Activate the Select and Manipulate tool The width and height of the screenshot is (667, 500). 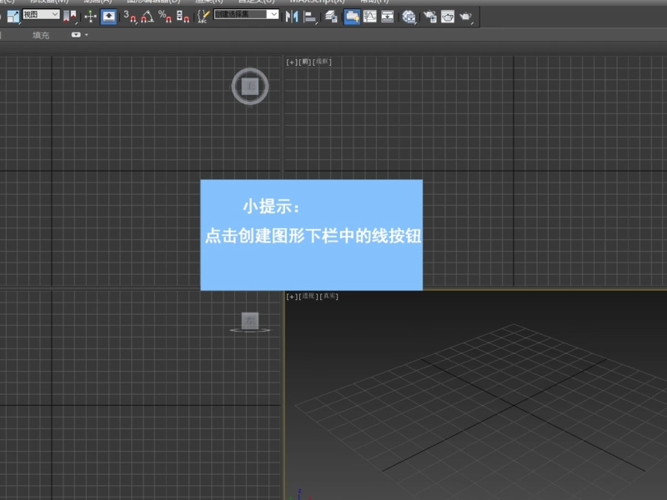tap(90, 17)
